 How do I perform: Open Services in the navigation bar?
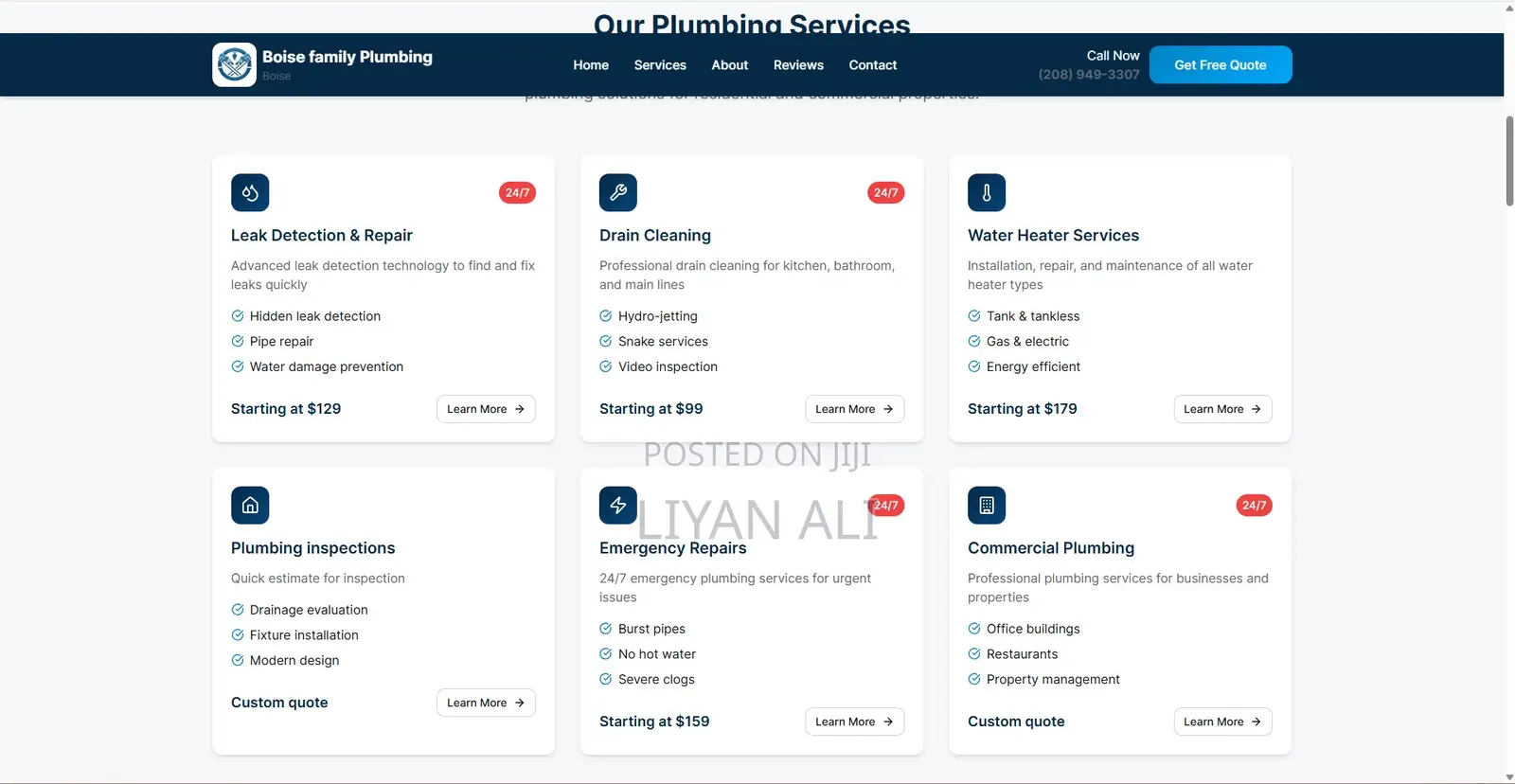(660, 65)
